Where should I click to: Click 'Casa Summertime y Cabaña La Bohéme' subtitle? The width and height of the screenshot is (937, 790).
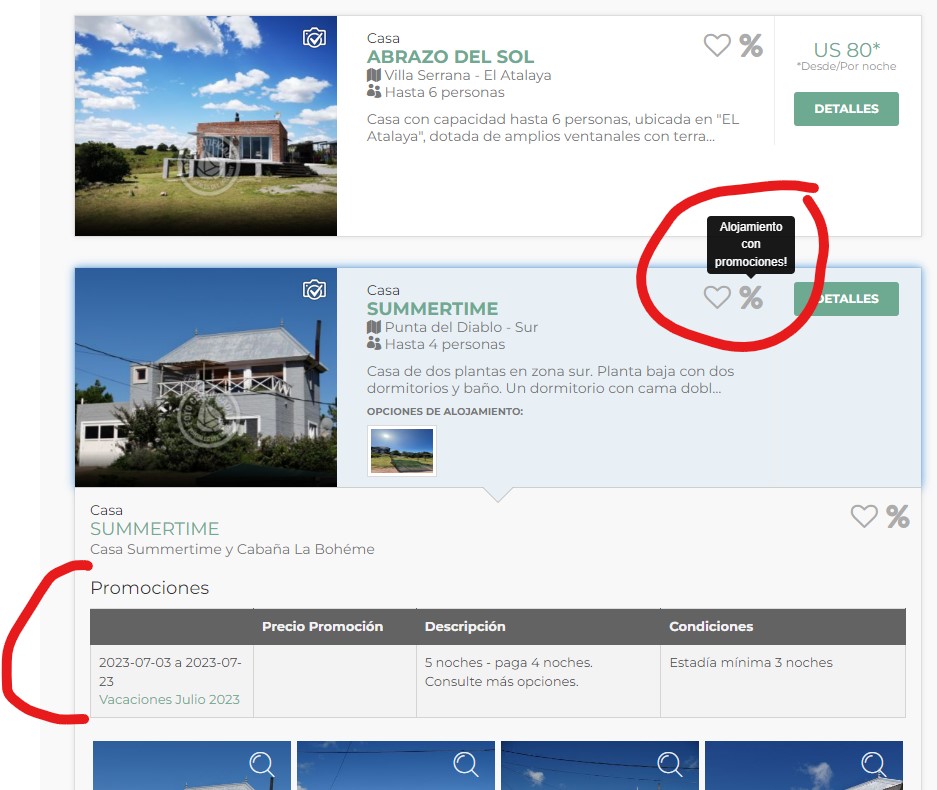(232, 549)
